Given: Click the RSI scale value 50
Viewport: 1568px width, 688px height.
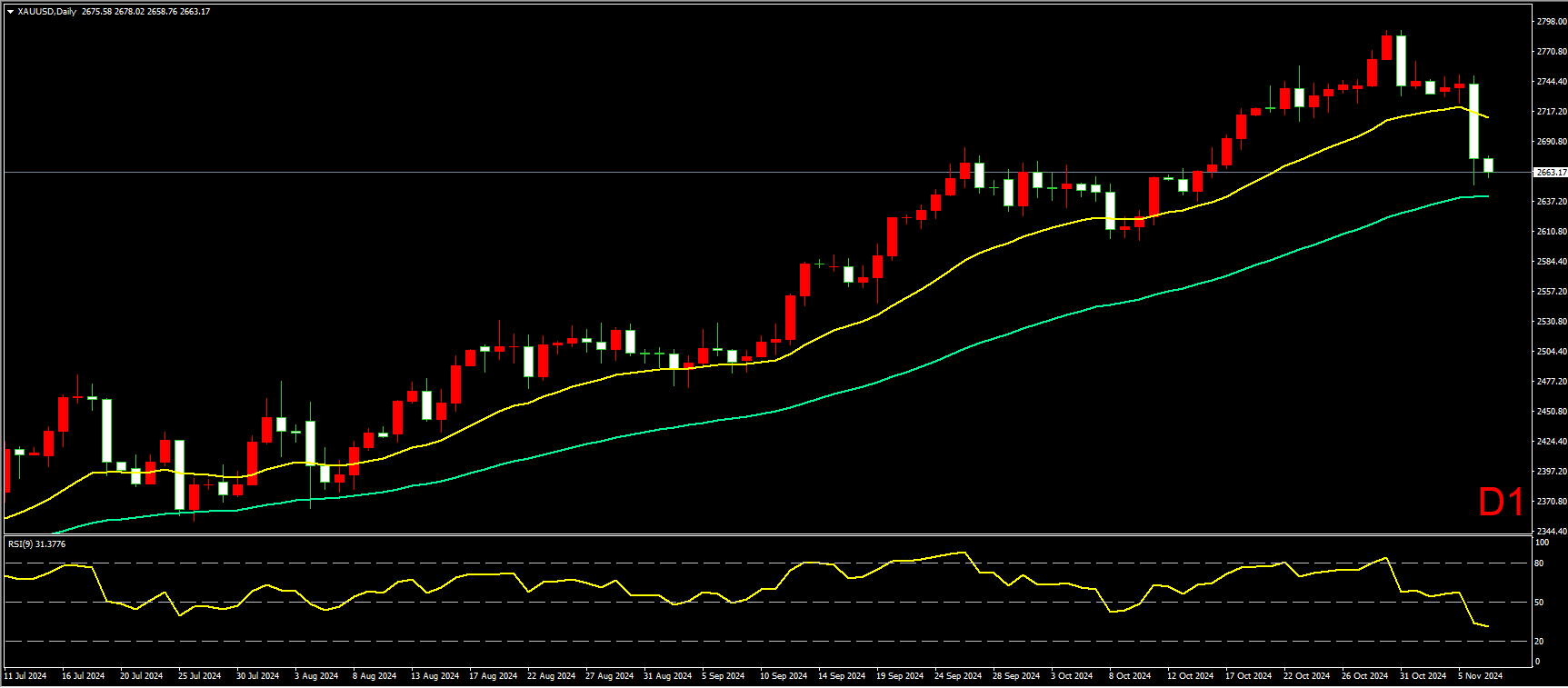Looking at the screenshot, I should tap(1539, 603).
